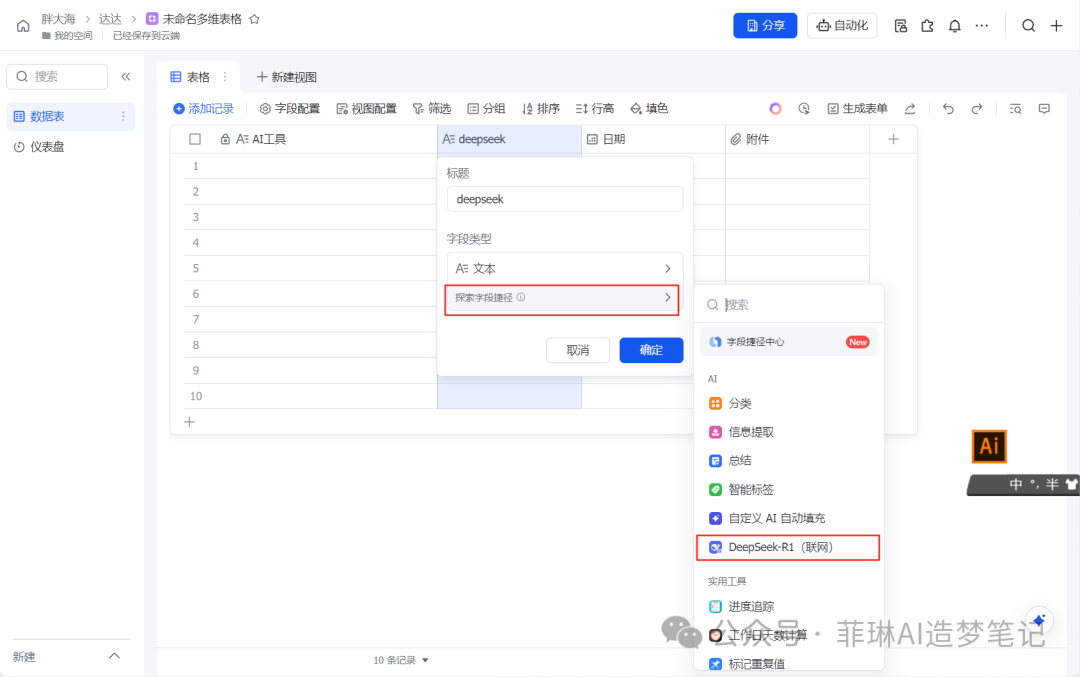Screen dimensions: 1080x677
Task: Click 取消 to cancel field edit
Action: coord(577,350)
